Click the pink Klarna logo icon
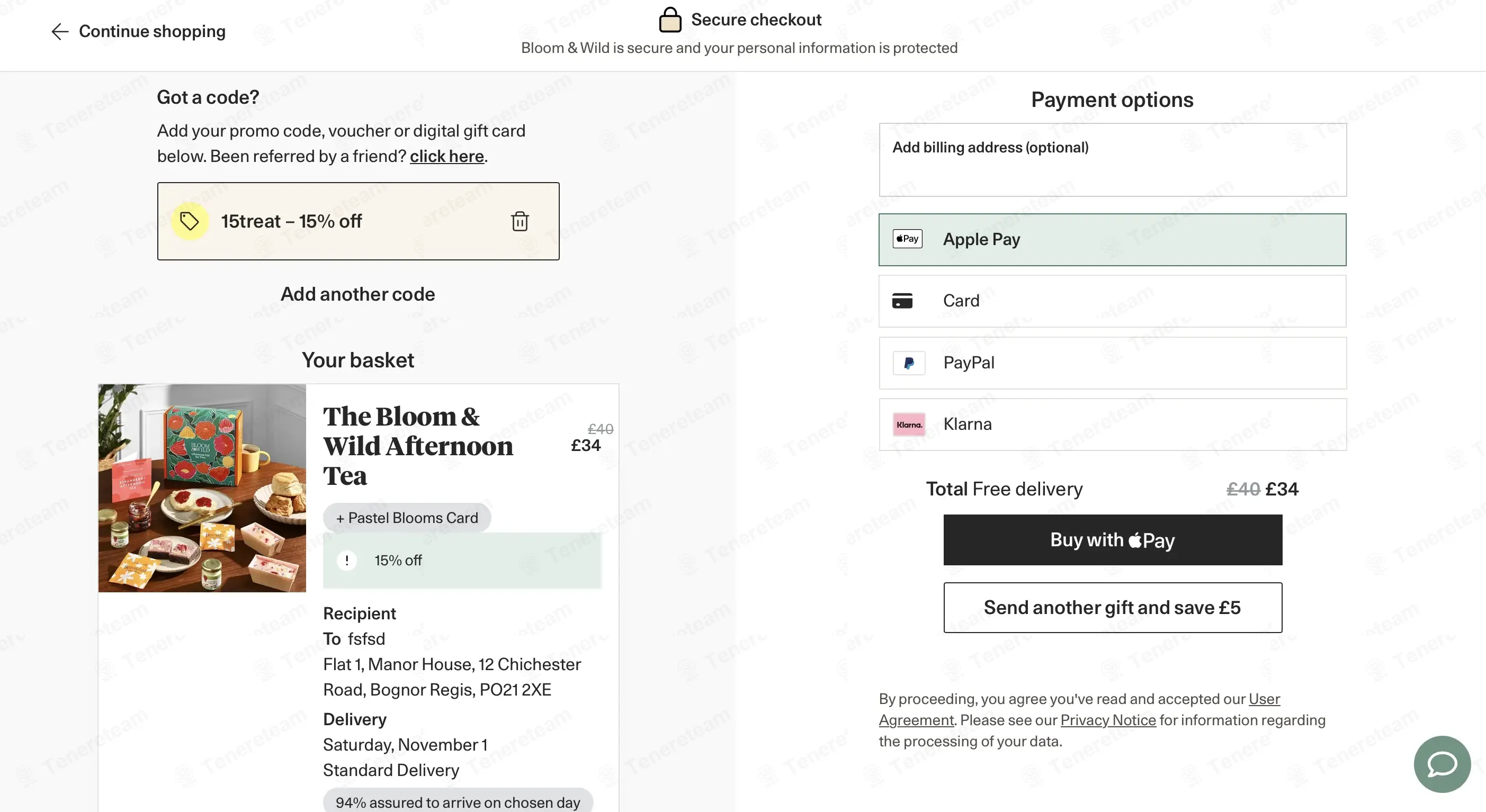Image resolution: width=1486 pixels, height=812 pixels. (909, 425)
